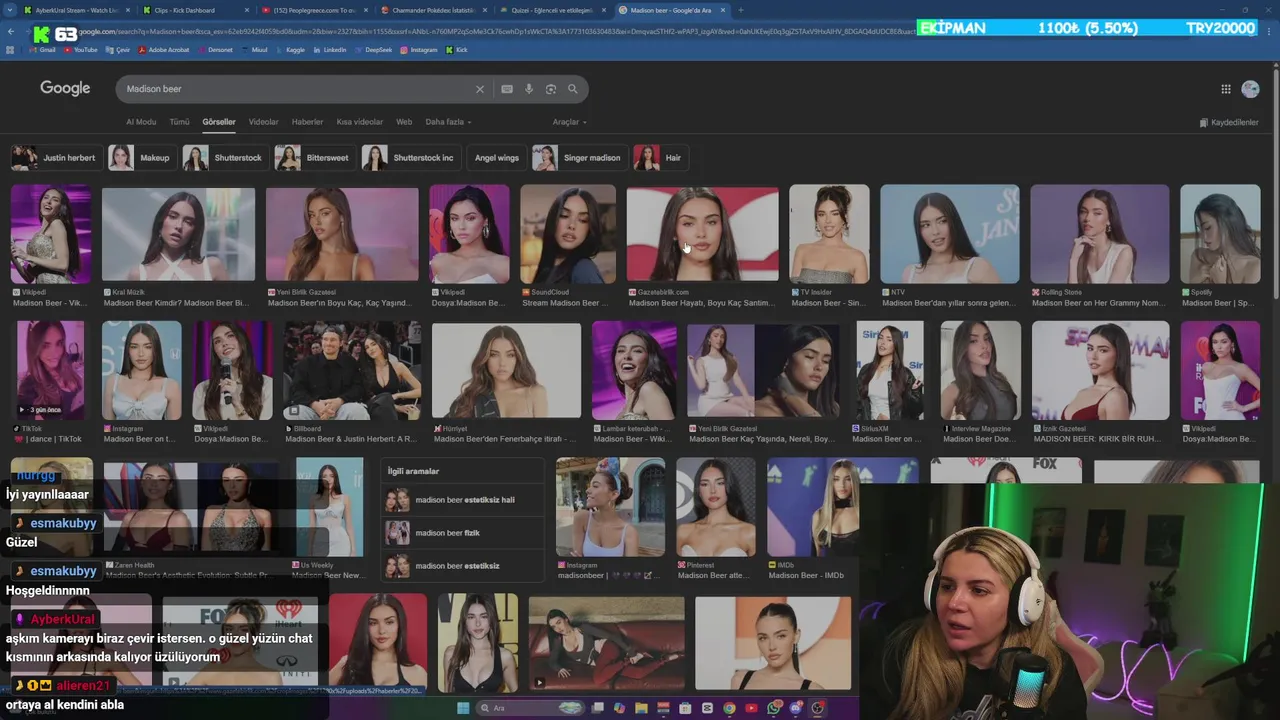Switch to the AI Modu tab

click(141, 122)
